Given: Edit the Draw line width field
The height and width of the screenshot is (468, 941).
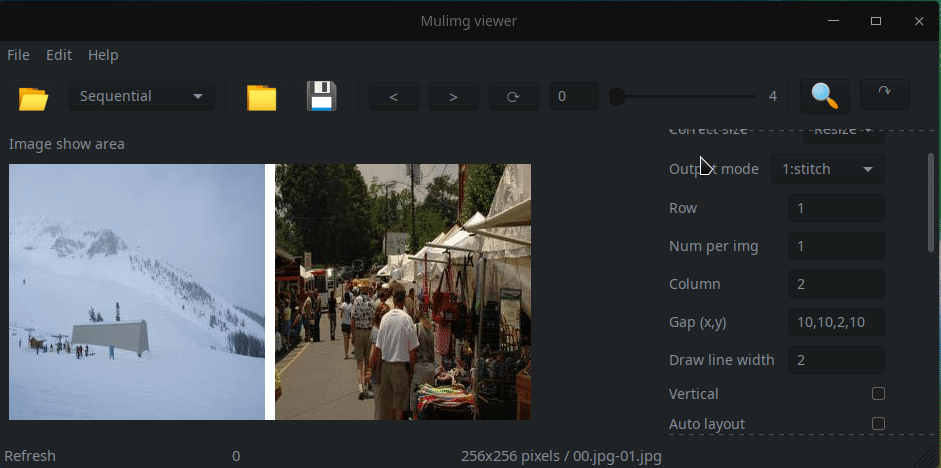Looking at the screenshot, I should click(x=836, y=360).
